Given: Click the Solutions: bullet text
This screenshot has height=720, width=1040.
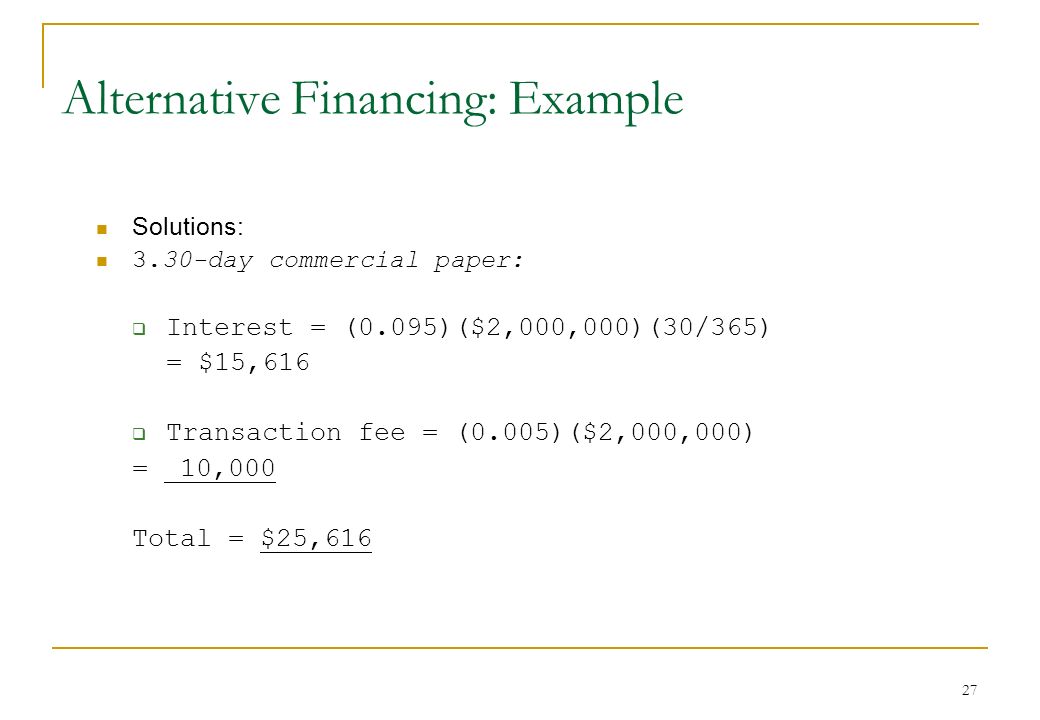Looking at the screenshot, I should point(188,227).
